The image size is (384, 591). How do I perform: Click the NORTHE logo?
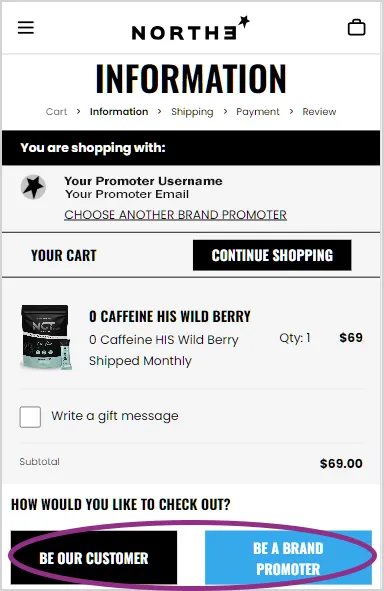point(191,28)
